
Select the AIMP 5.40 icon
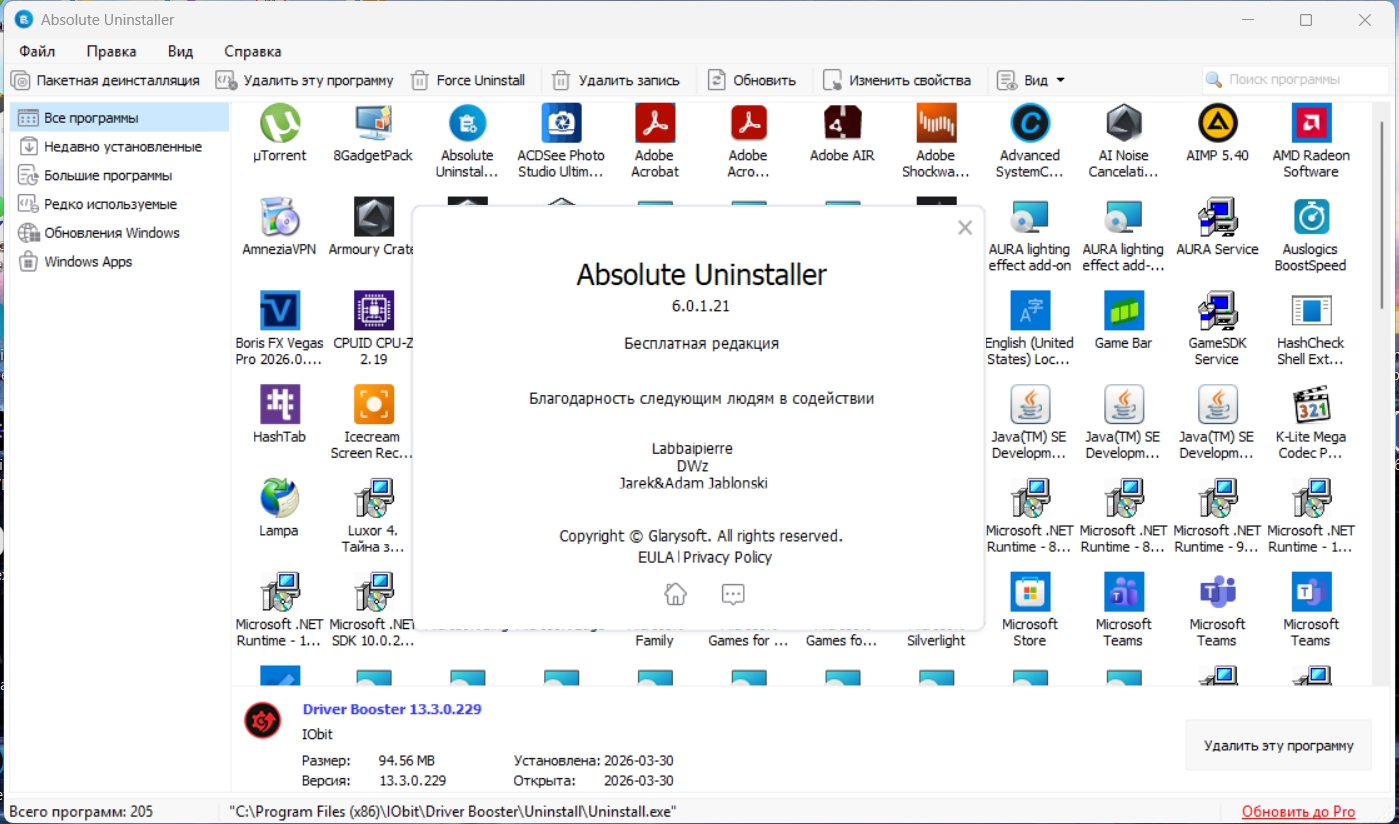point(1217,124)
